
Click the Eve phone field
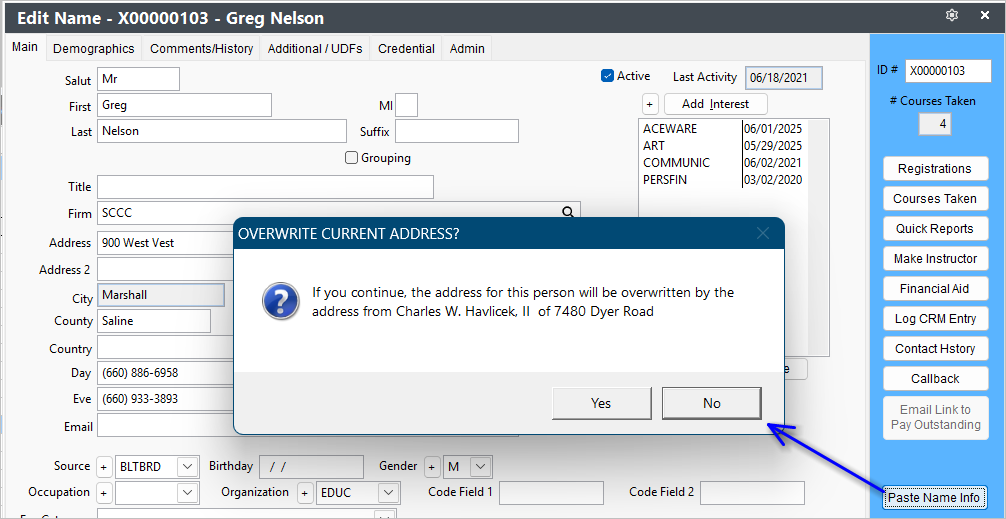(166, 399)
